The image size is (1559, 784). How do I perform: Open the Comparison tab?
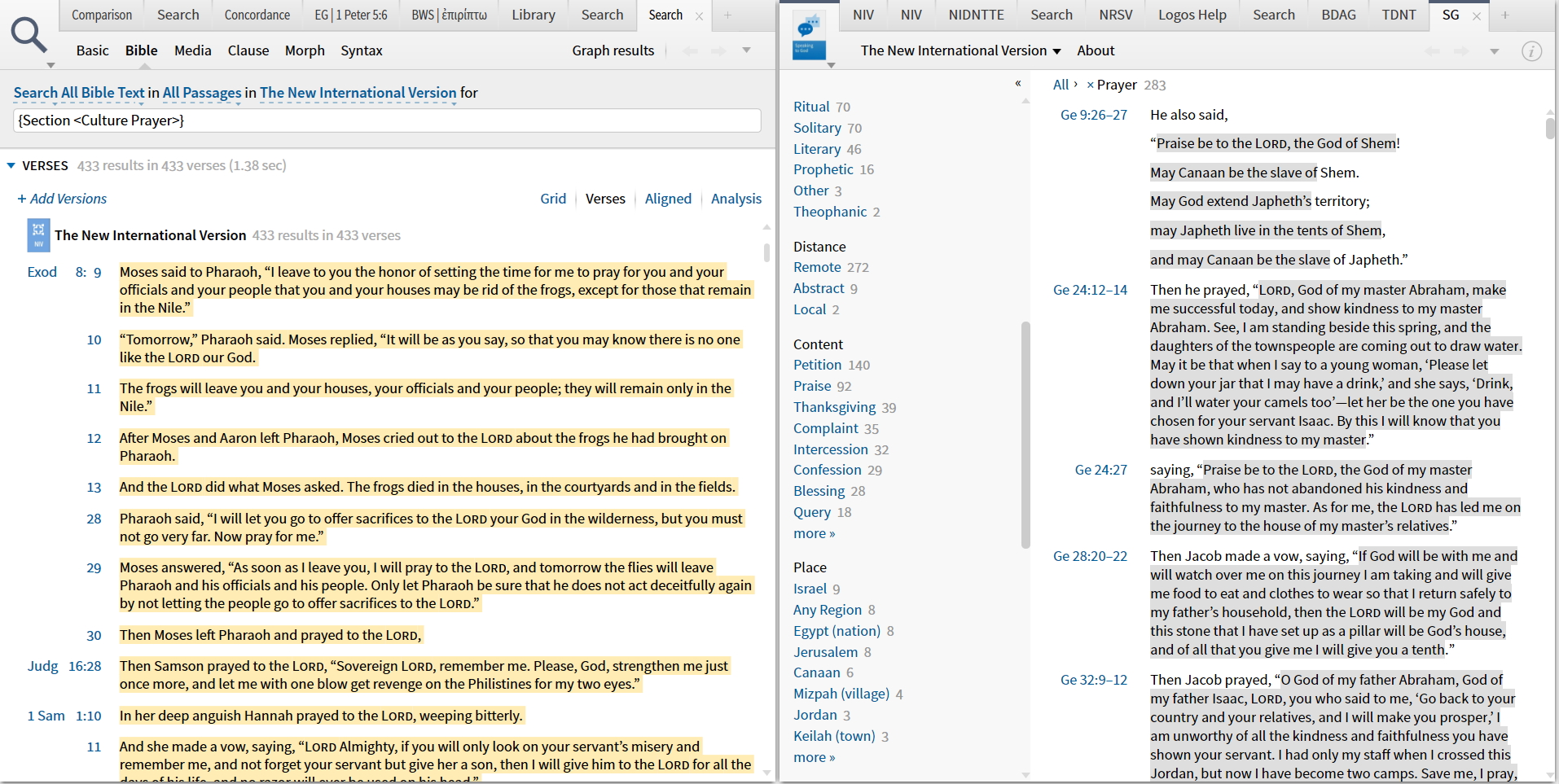[x=102, y=15]
